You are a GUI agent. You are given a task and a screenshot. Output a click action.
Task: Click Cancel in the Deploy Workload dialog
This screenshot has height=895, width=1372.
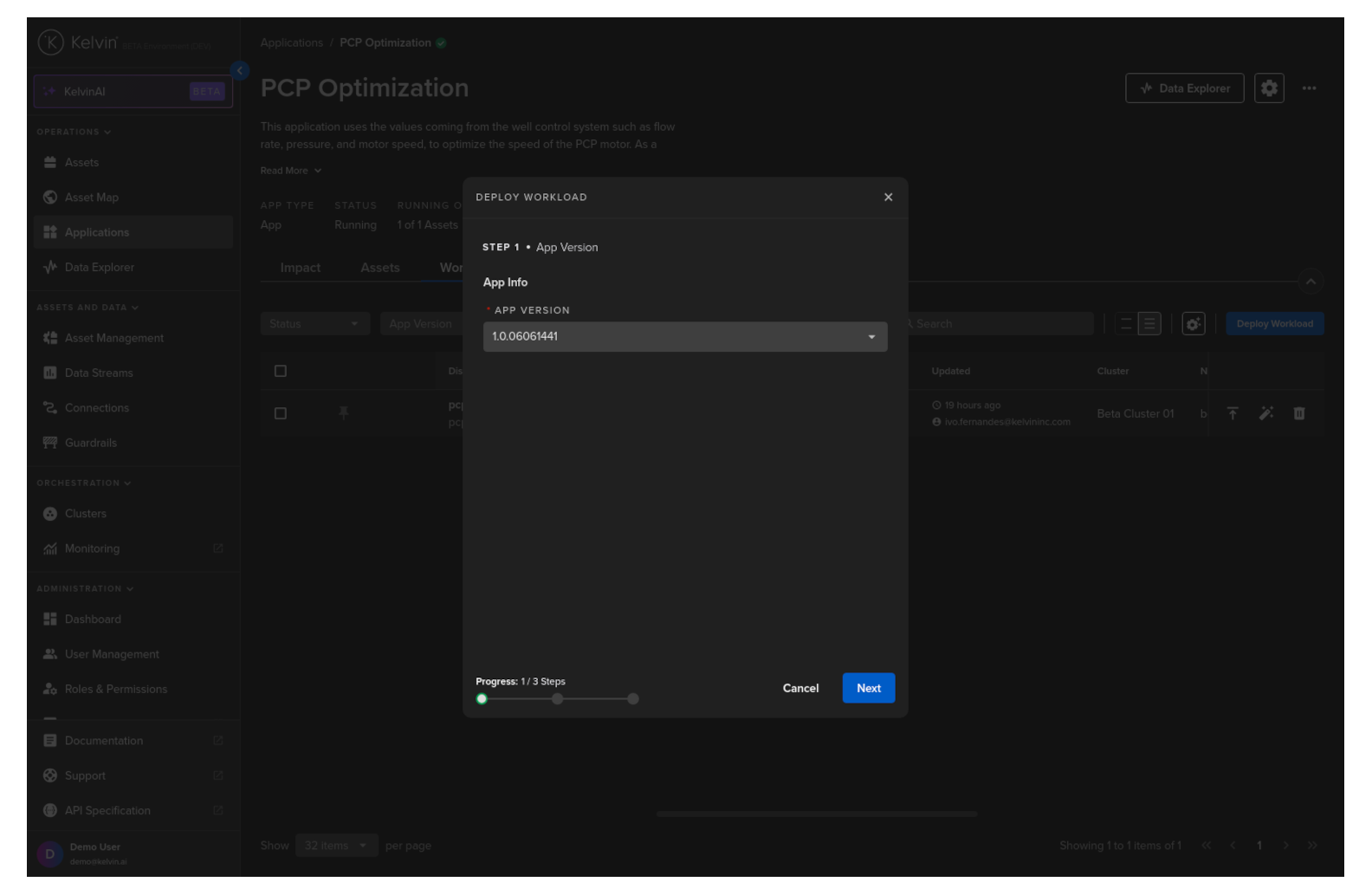800,689
